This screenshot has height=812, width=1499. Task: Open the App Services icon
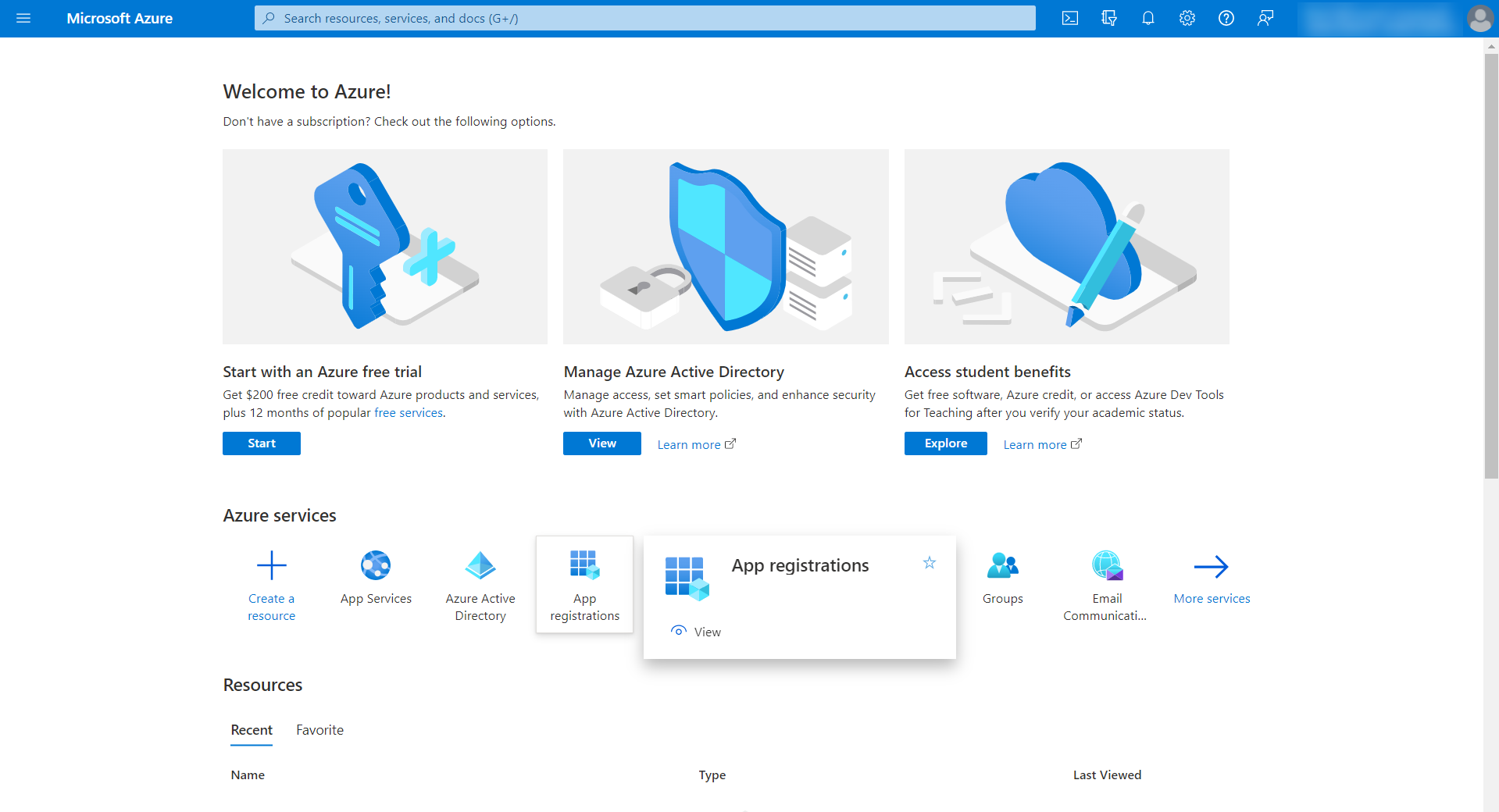tap(376, 565)
